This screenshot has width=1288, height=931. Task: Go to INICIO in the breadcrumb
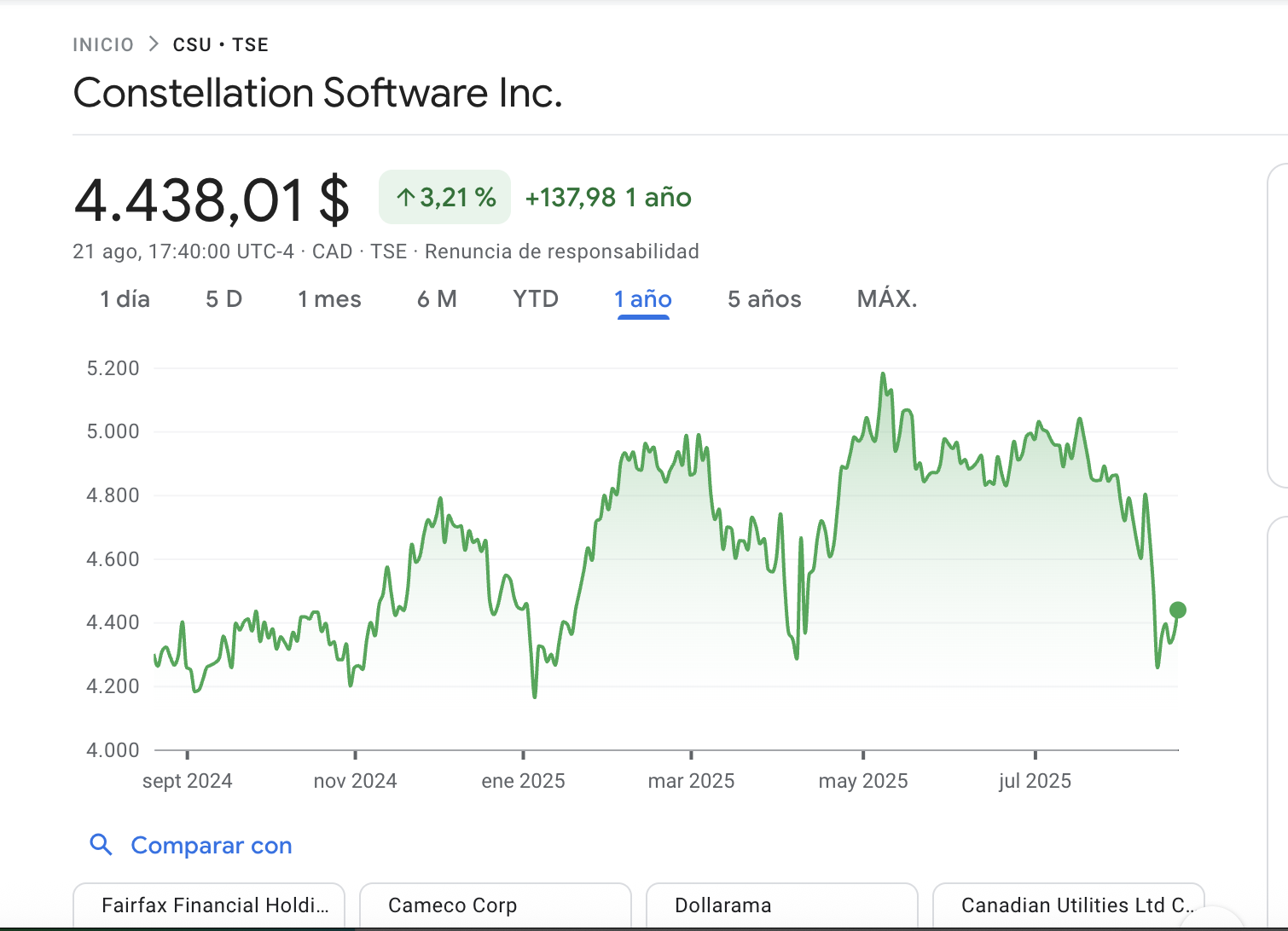tap(103, 44)
